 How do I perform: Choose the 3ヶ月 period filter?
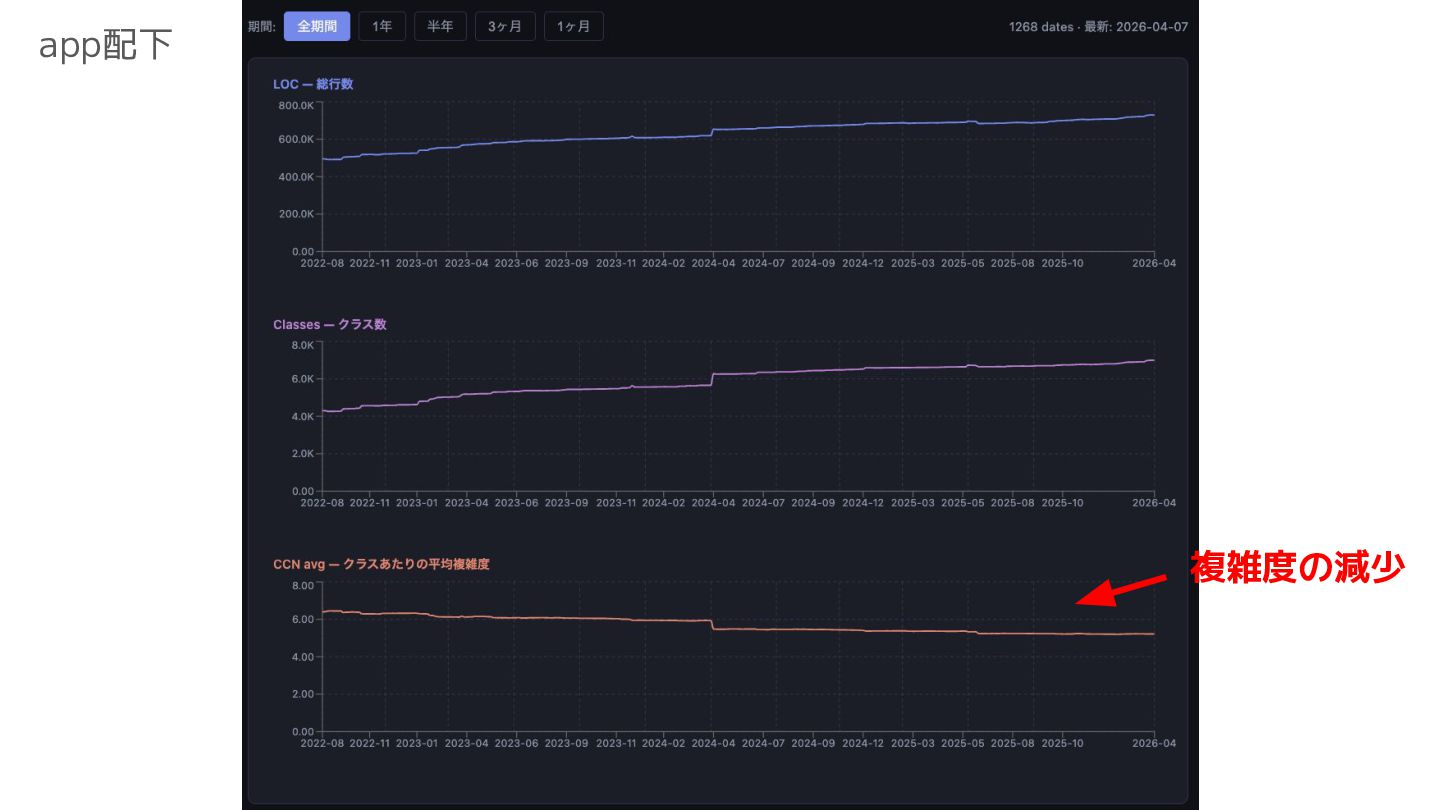[505, 27]
